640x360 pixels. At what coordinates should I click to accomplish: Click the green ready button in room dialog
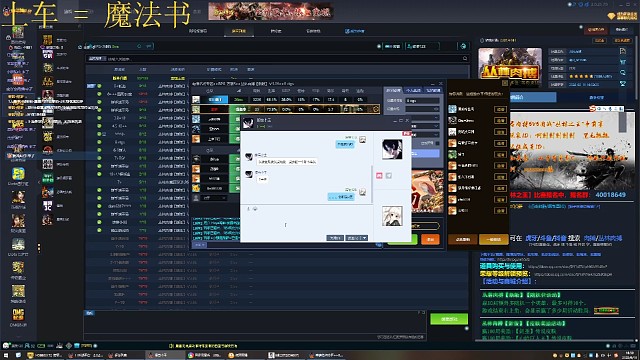[402, 239]
